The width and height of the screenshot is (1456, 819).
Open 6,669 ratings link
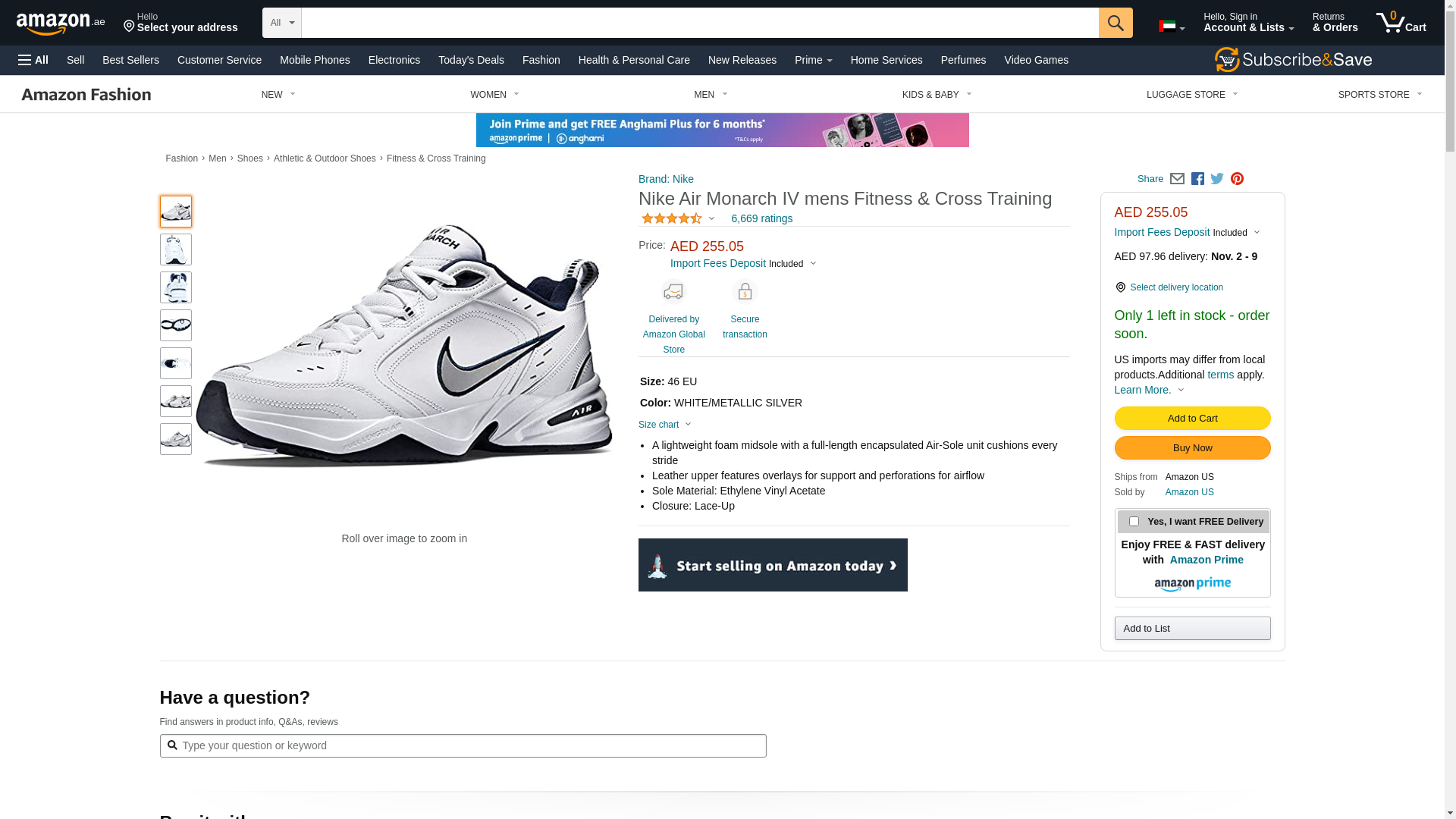(x=761, y=219)
